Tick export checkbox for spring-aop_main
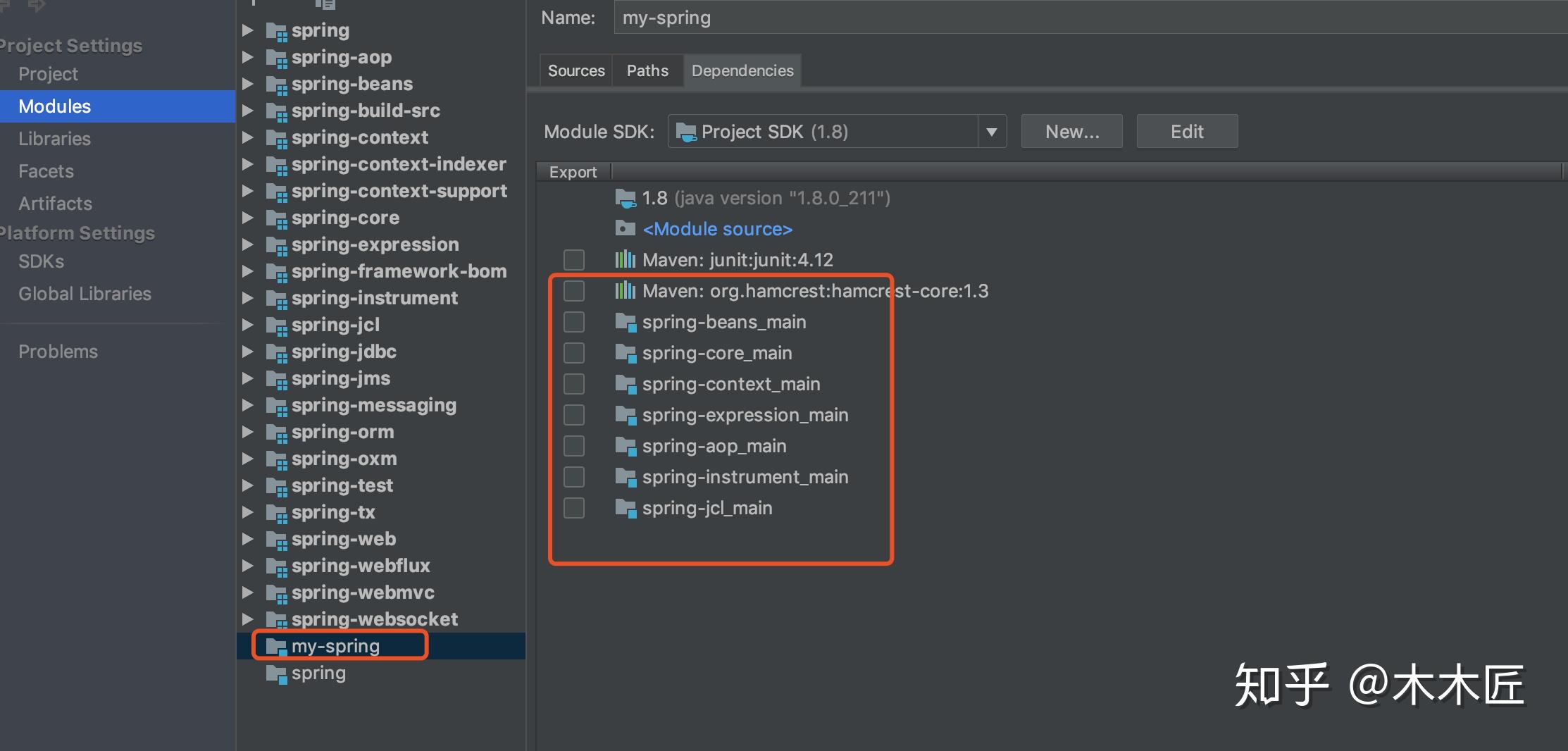 (x=574, y=446)
